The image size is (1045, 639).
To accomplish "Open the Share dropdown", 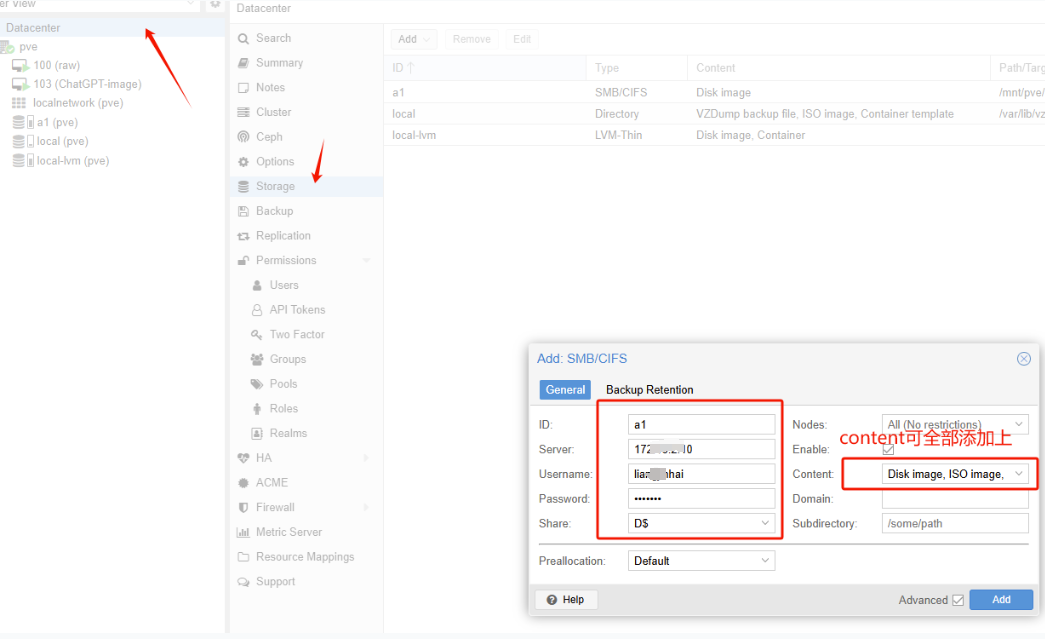I will [x=765, y=523].
